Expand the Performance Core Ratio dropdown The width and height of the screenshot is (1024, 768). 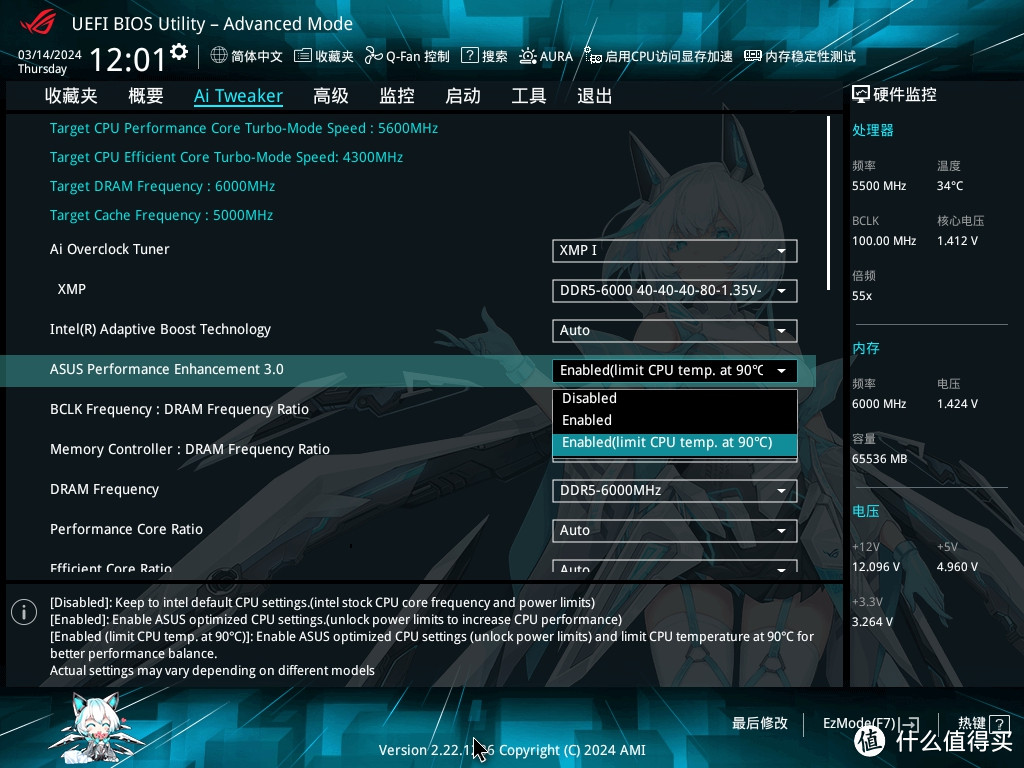coord(675,530)
